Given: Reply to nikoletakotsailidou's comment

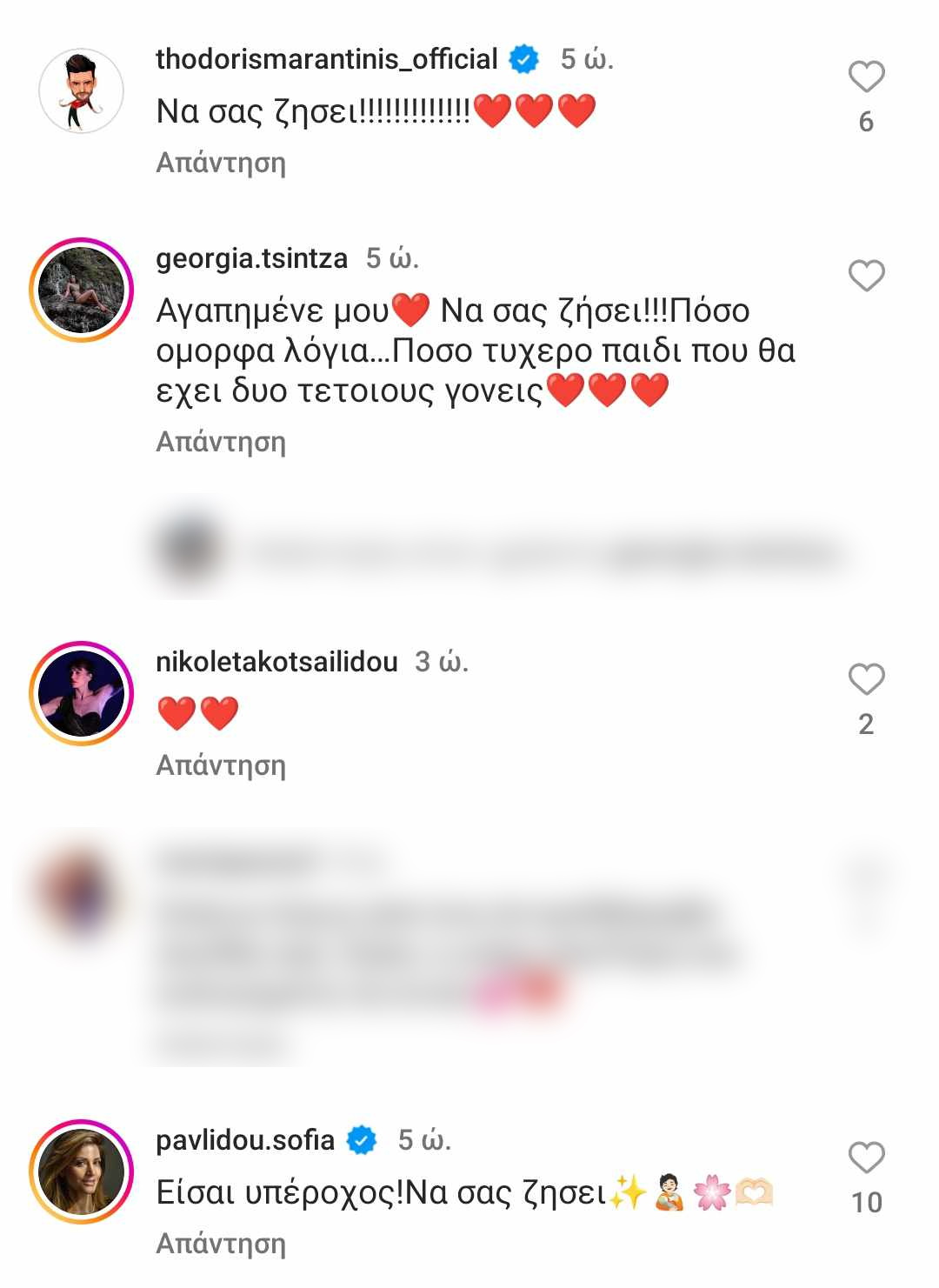Looking at the screenshot, I should pos(221,765).
